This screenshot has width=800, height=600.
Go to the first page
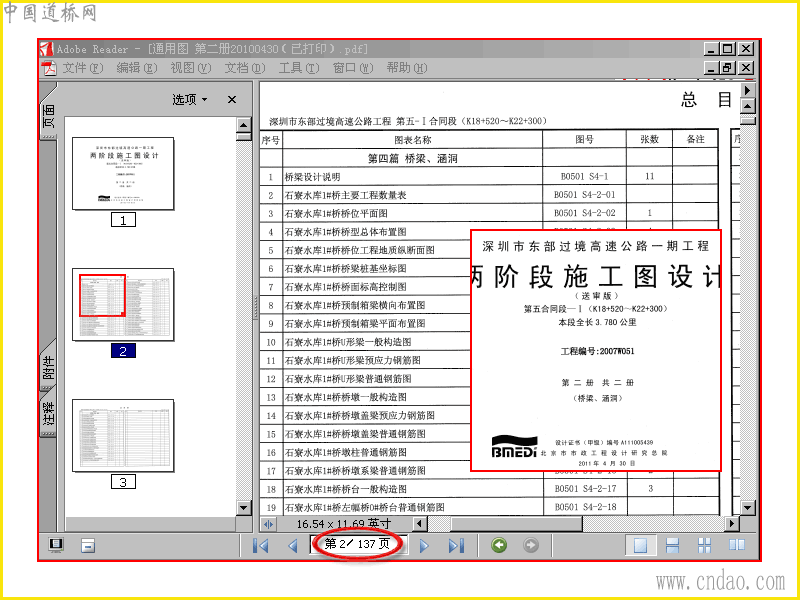coord(261,545)
